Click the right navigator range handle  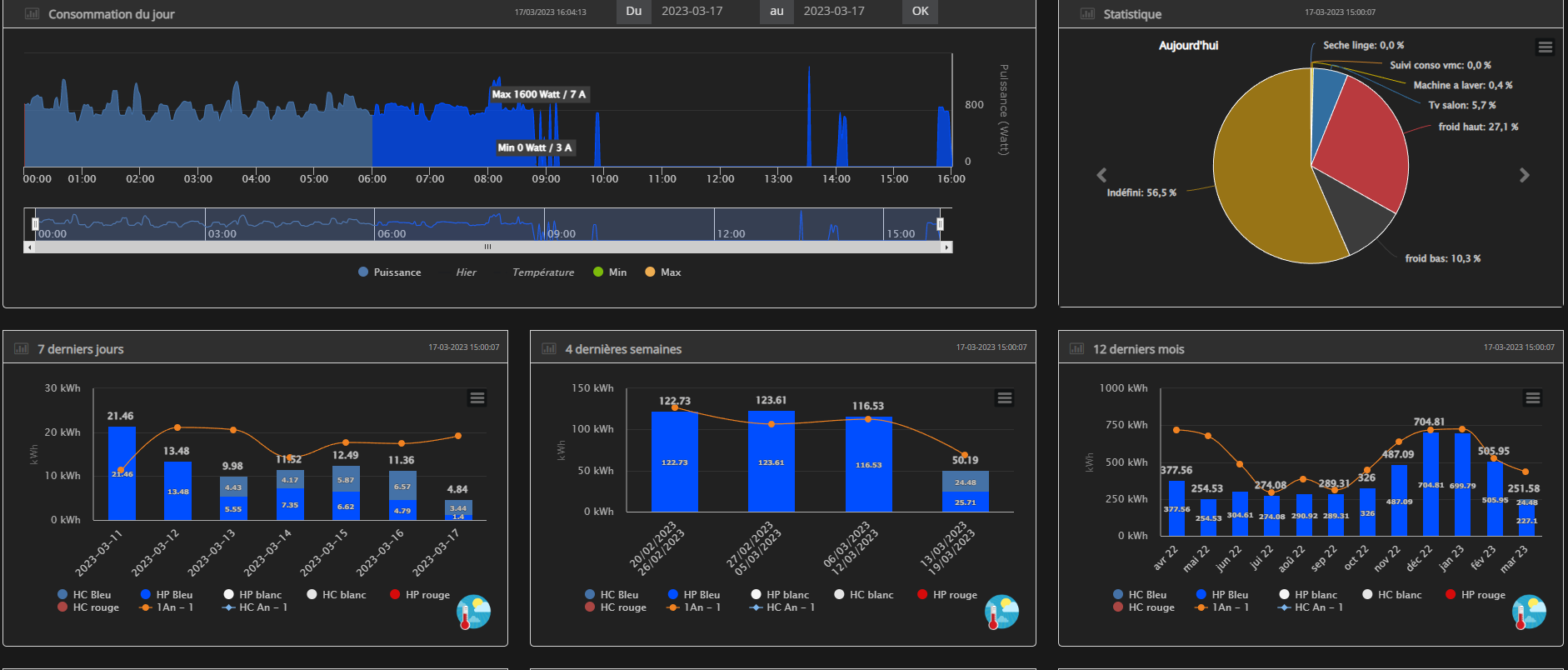click(940, 224)
